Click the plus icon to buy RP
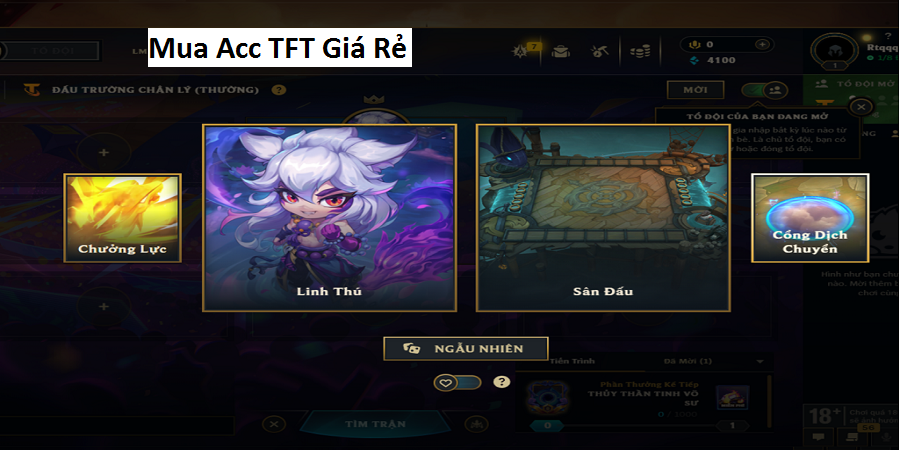900x450 pixels. coord(762,44)
